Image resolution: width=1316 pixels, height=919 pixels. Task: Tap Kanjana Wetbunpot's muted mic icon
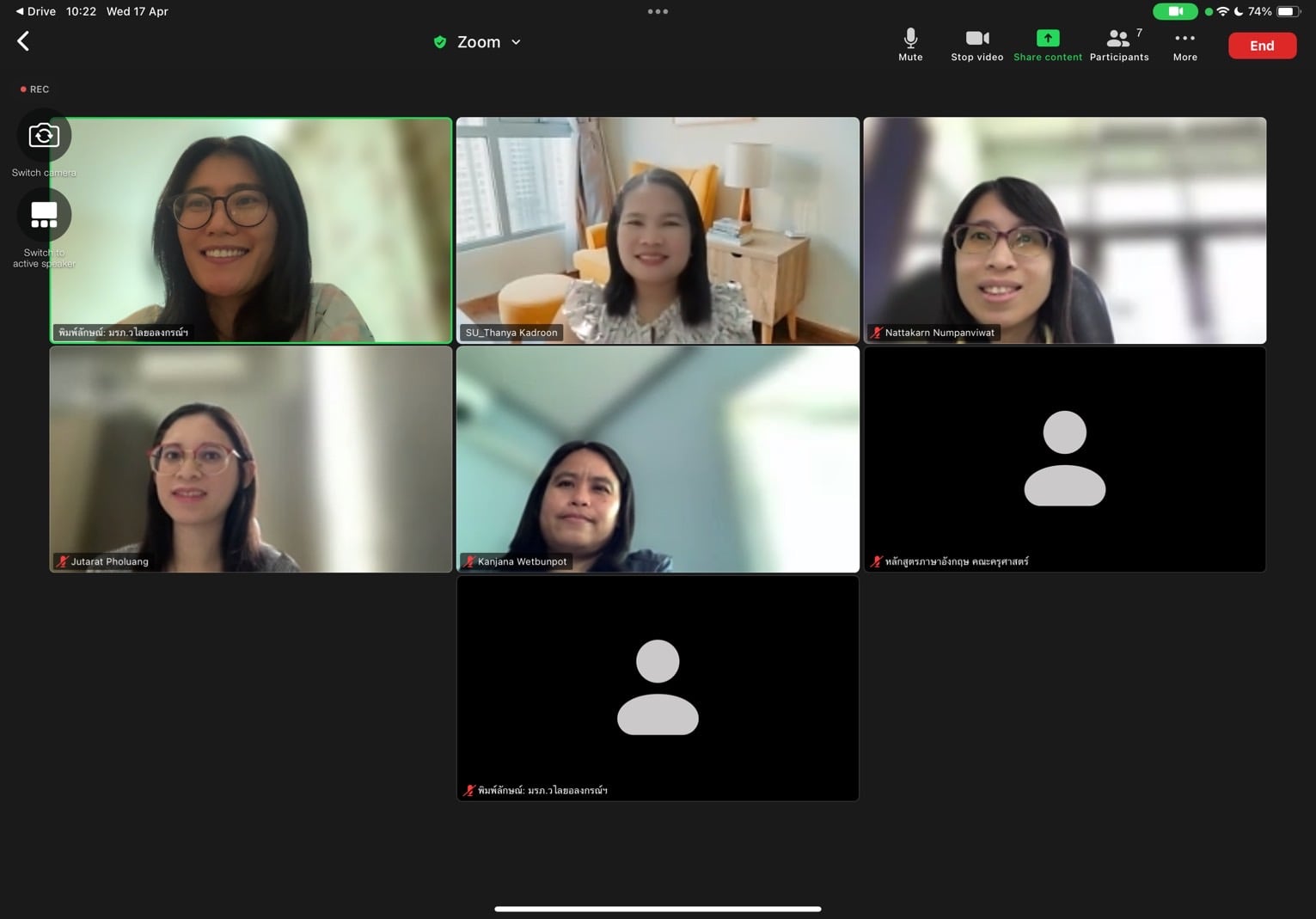[x=469, y=561]
